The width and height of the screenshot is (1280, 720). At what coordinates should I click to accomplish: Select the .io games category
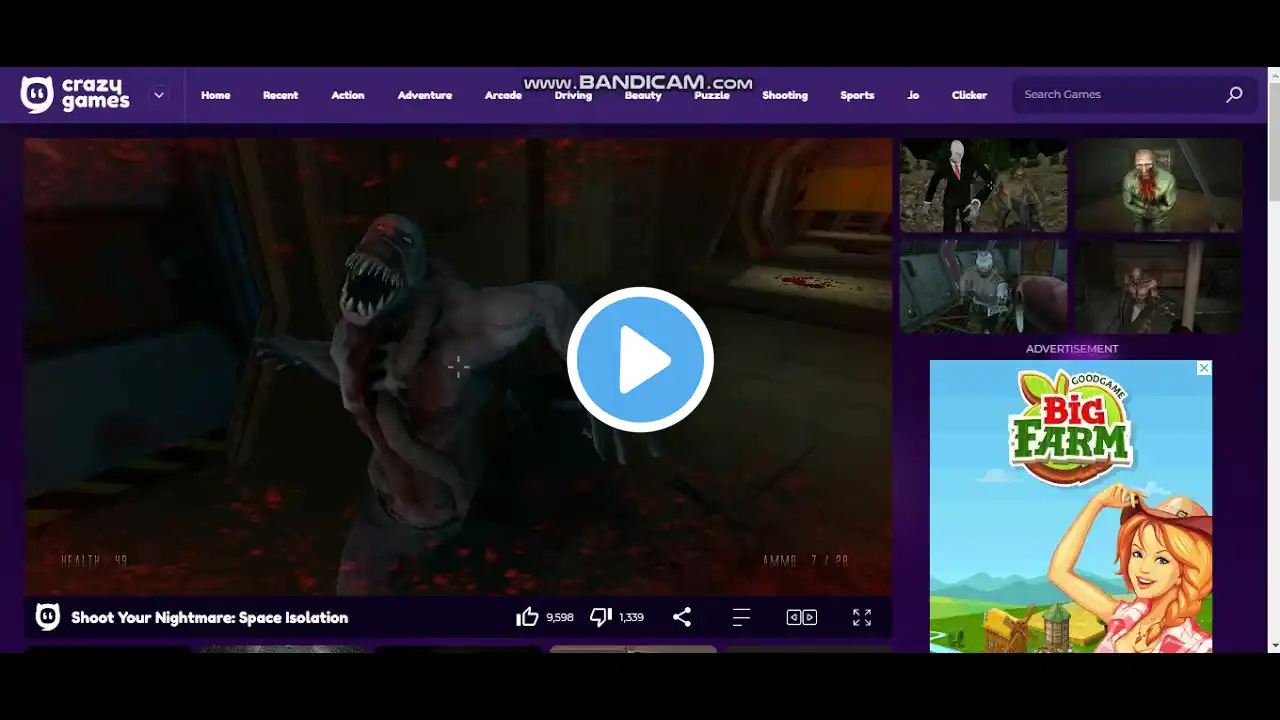[913, 95]
